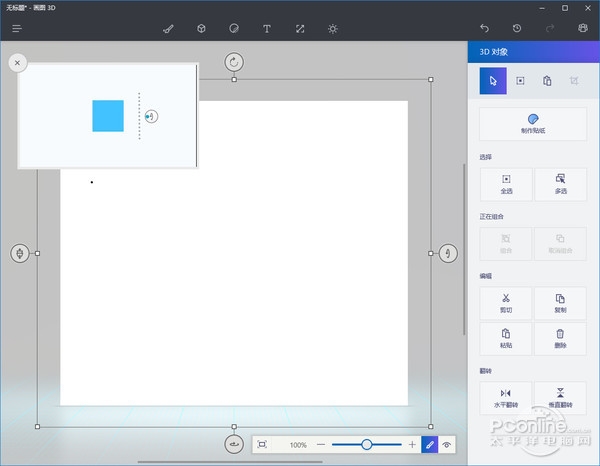Toggle the 3D view eye icon
The height and width of the screenshot is (466, 600).
[447, 444]
